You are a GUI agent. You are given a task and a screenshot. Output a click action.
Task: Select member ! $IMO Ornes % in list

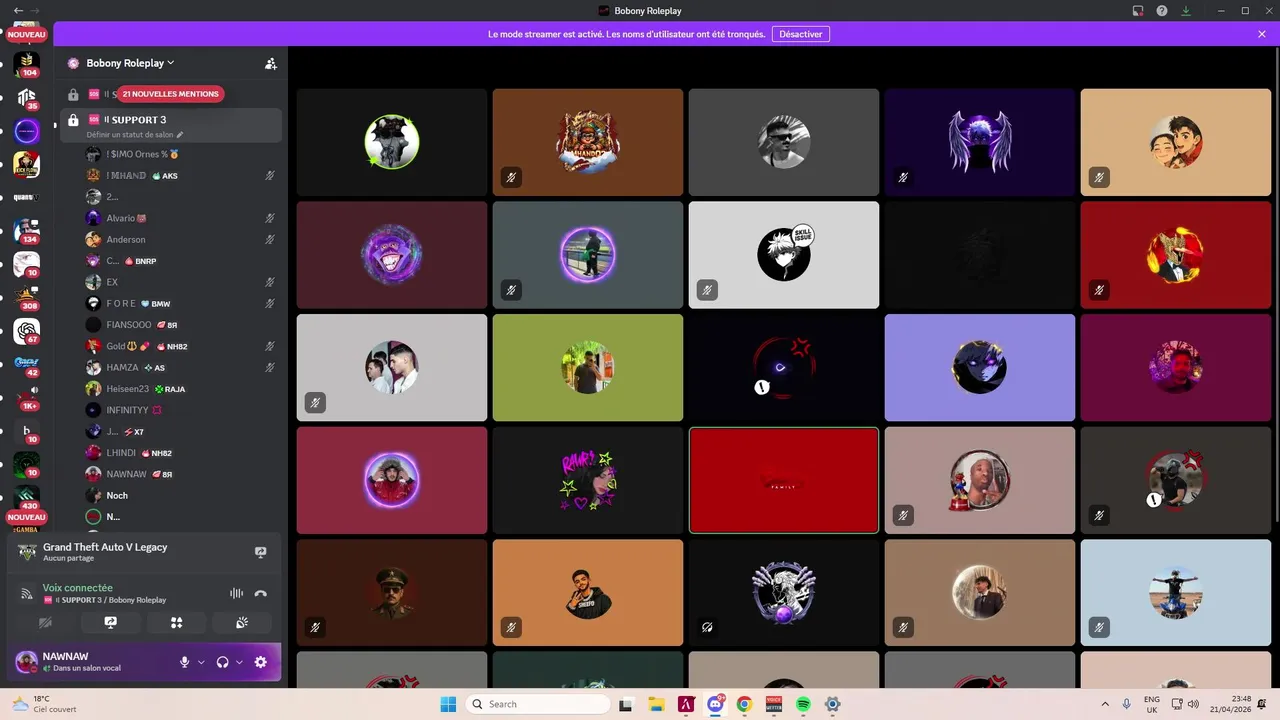pos(180,154)
